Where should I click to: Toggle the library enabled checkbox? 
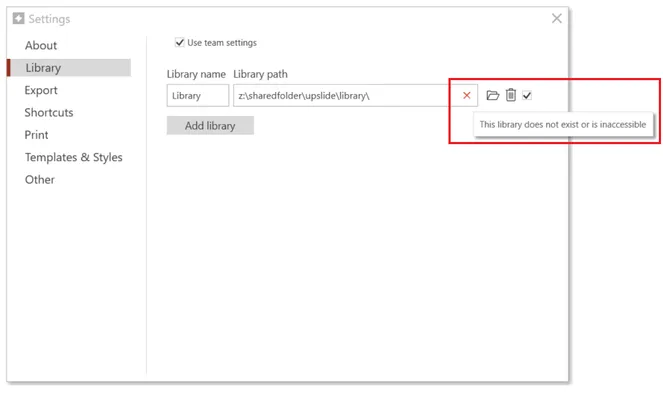click(x=527, y=96)
